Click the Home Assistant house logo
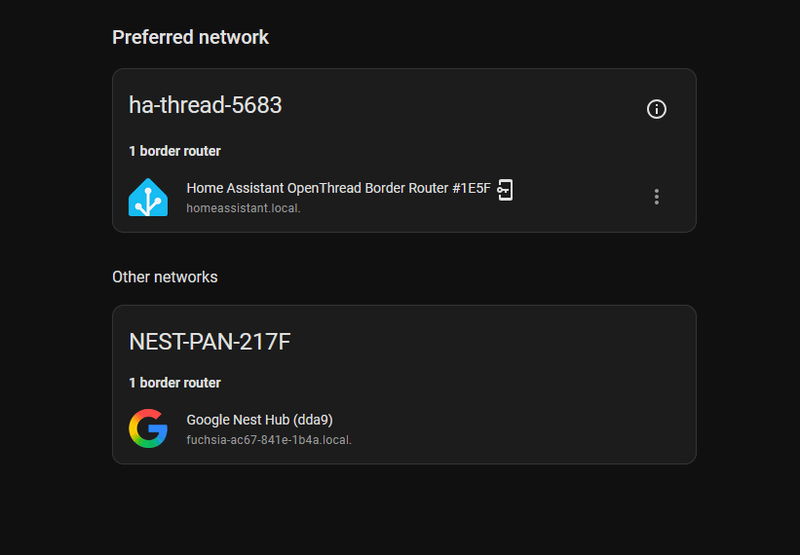Screen dimensions: 800x555 (x=148, y=197)
